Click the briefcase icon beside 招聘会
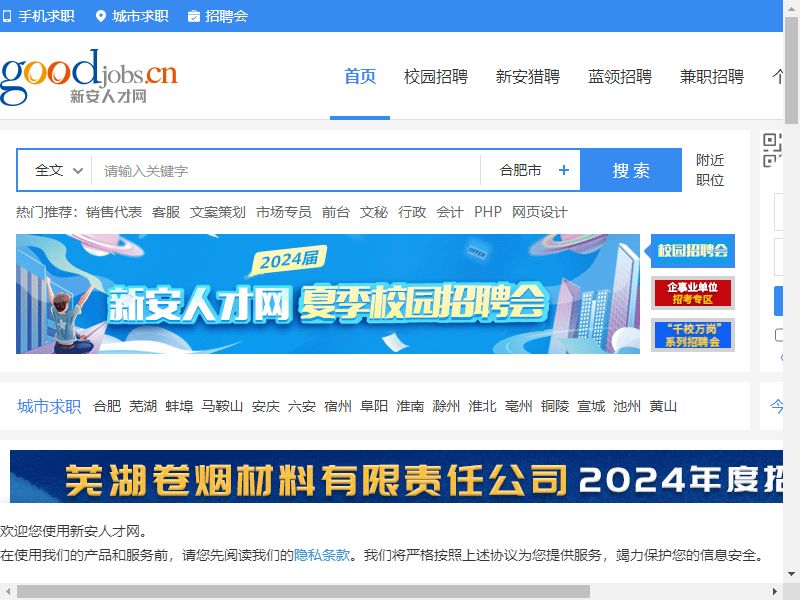 pos(194,16)
